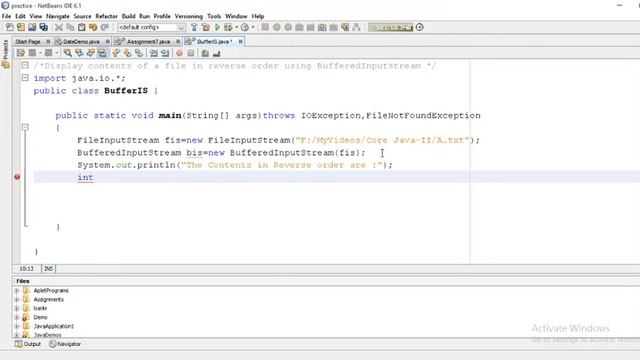Image resolution: width=640 pixels, height=360 pixels.
Task: Open the Debug Main Project dropdown arrow
Action: 236,27
